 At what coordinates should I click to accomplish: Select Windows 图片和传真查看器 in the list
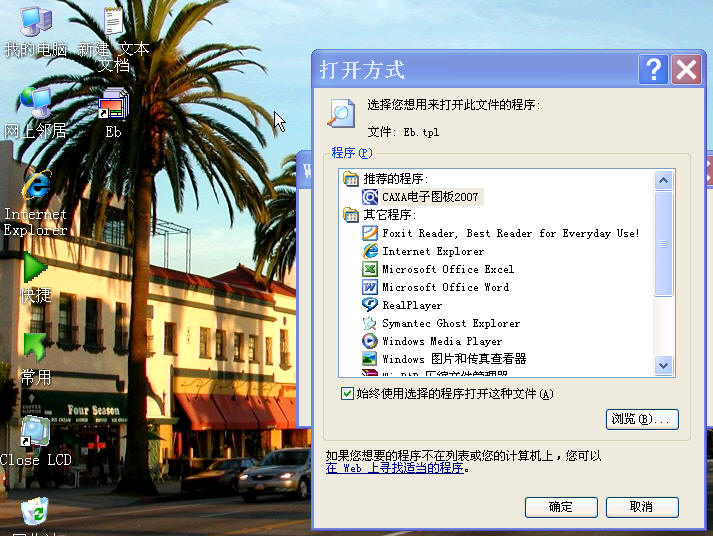coord(454,359)
